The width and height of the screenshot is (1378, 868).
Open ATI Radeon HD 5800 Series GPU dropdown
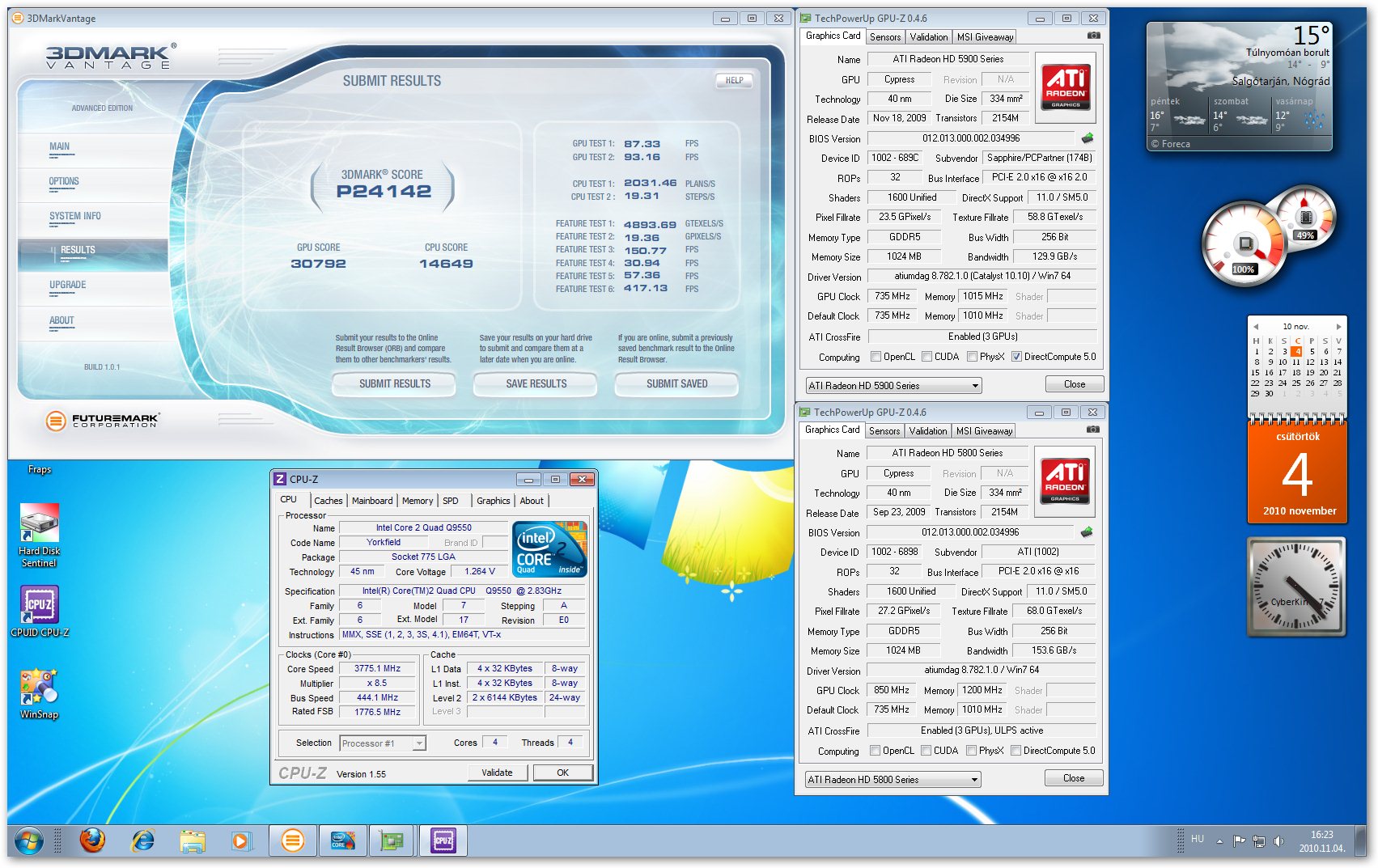pyautogui.click(x=893, y=780)
